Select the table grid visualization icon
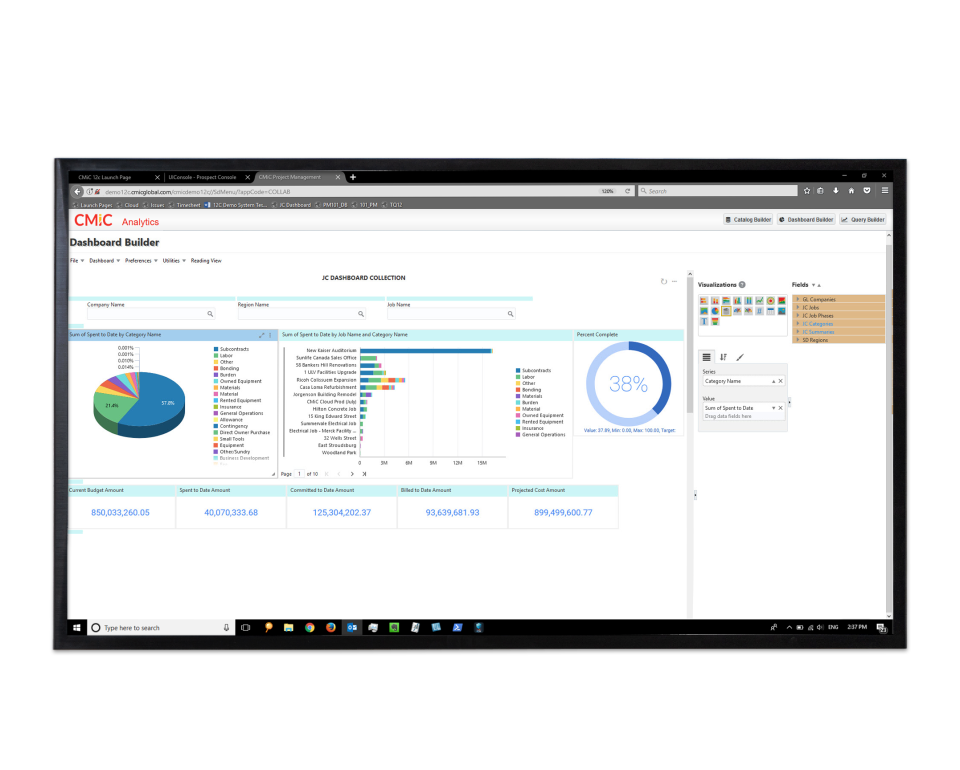The image size is (960, 770). point(770,311)
